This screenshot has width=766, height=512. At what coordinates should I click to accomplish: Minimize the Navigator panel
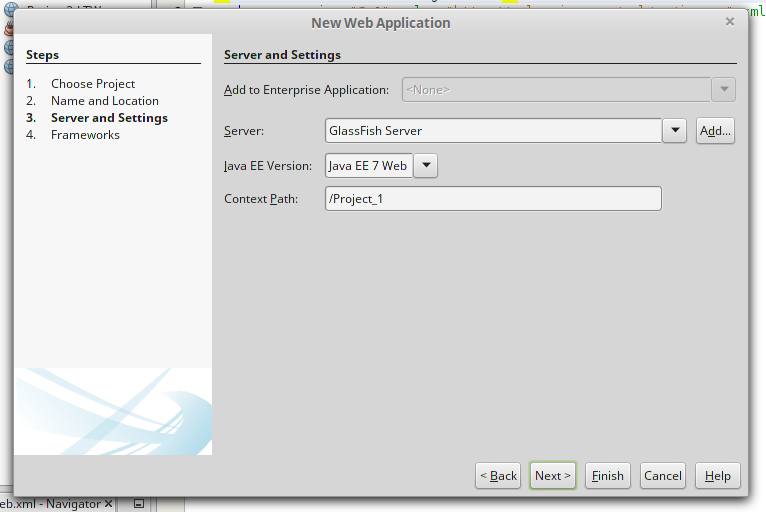pyautogui.click(x=139, y=504)
